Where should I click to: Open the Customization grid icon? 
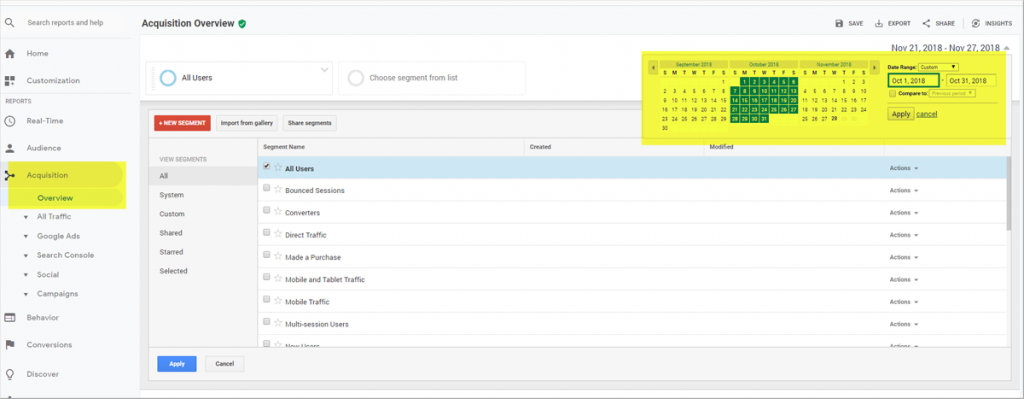[x=10, y=81]
